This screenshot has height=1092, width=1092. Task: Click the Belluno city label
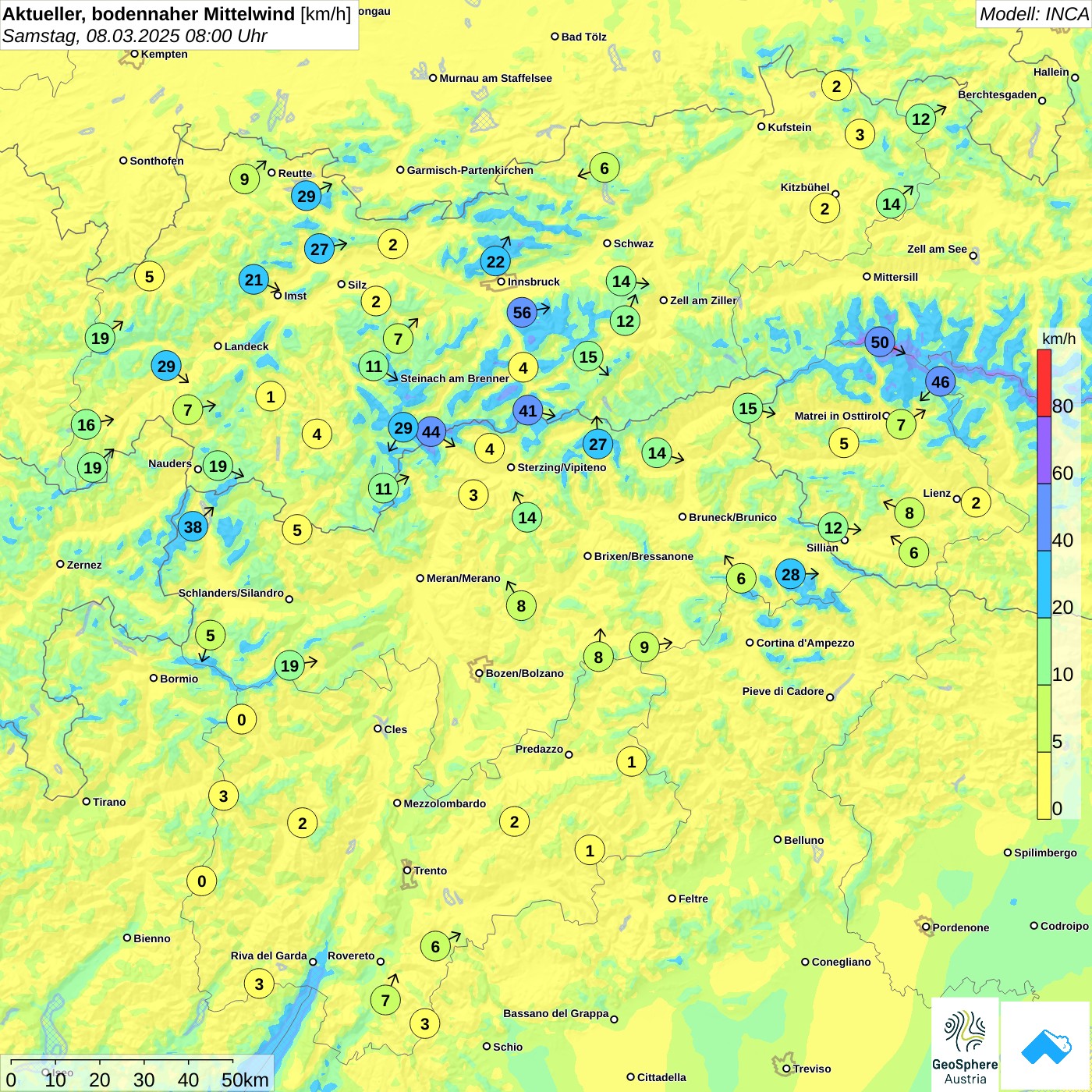[x=803, y=840]
